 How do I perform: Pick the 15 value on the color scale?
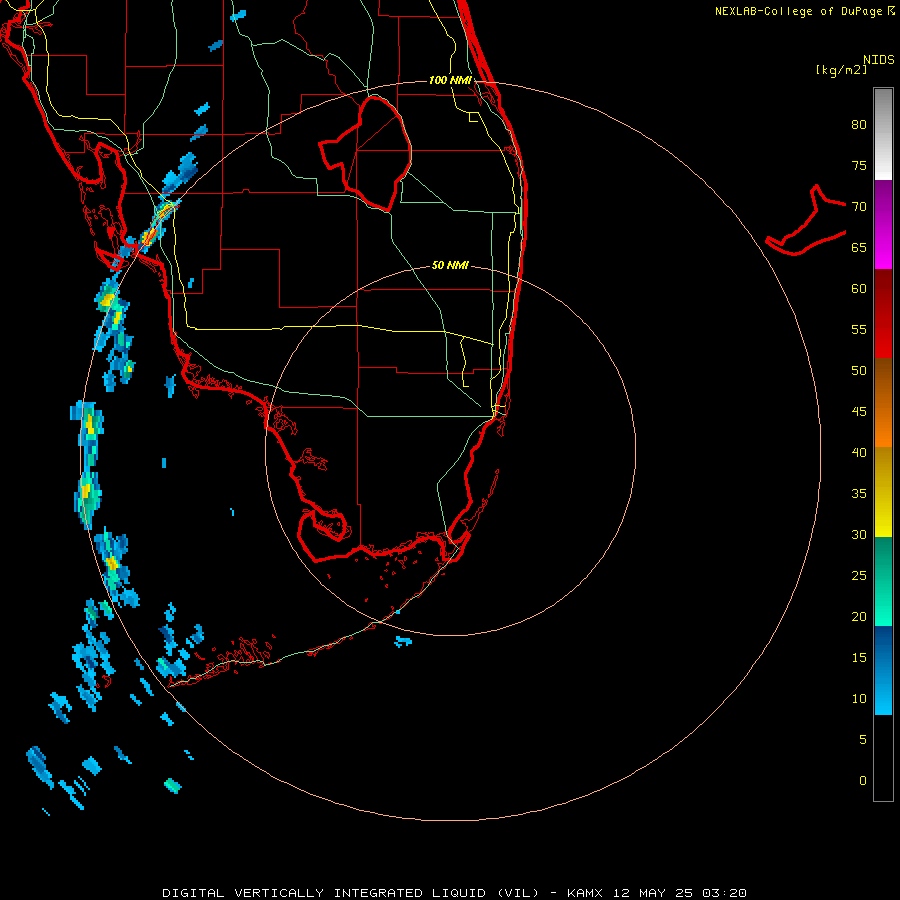pyautogui.click(x=859, y=658)
